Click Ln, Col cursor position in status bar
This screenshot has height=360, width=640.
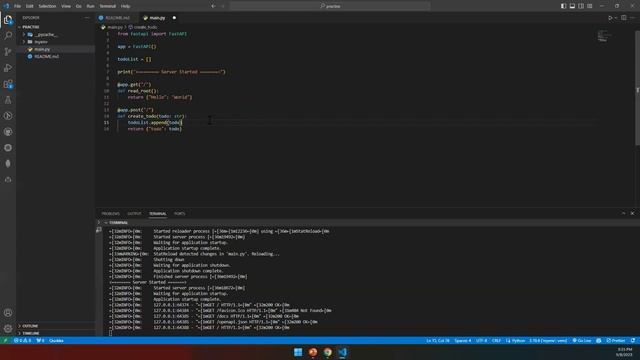438,340
